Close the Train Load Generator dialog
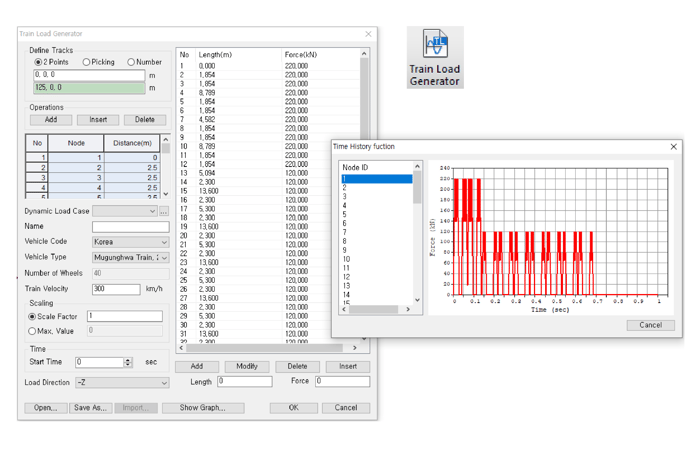Screen dimensions: 698x449 point(367,34)
